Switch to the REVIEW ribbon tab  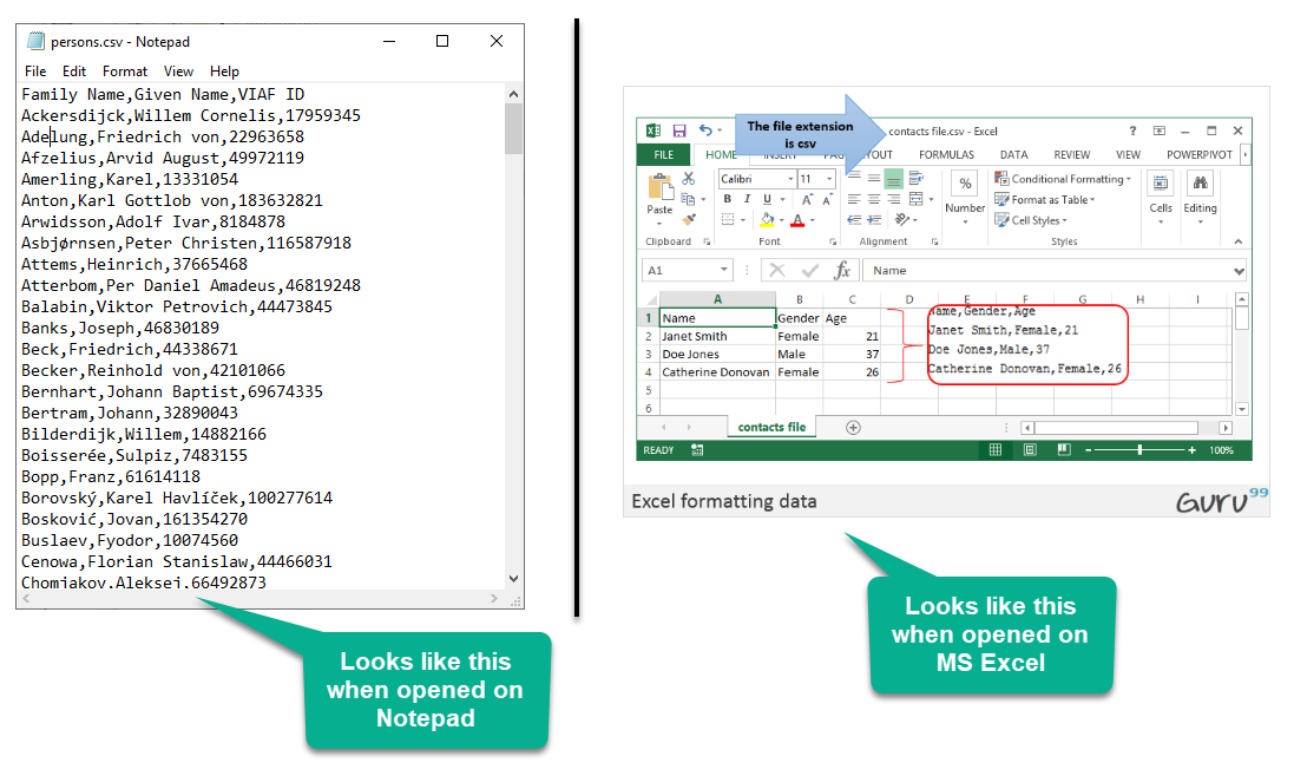(1072, 155)
